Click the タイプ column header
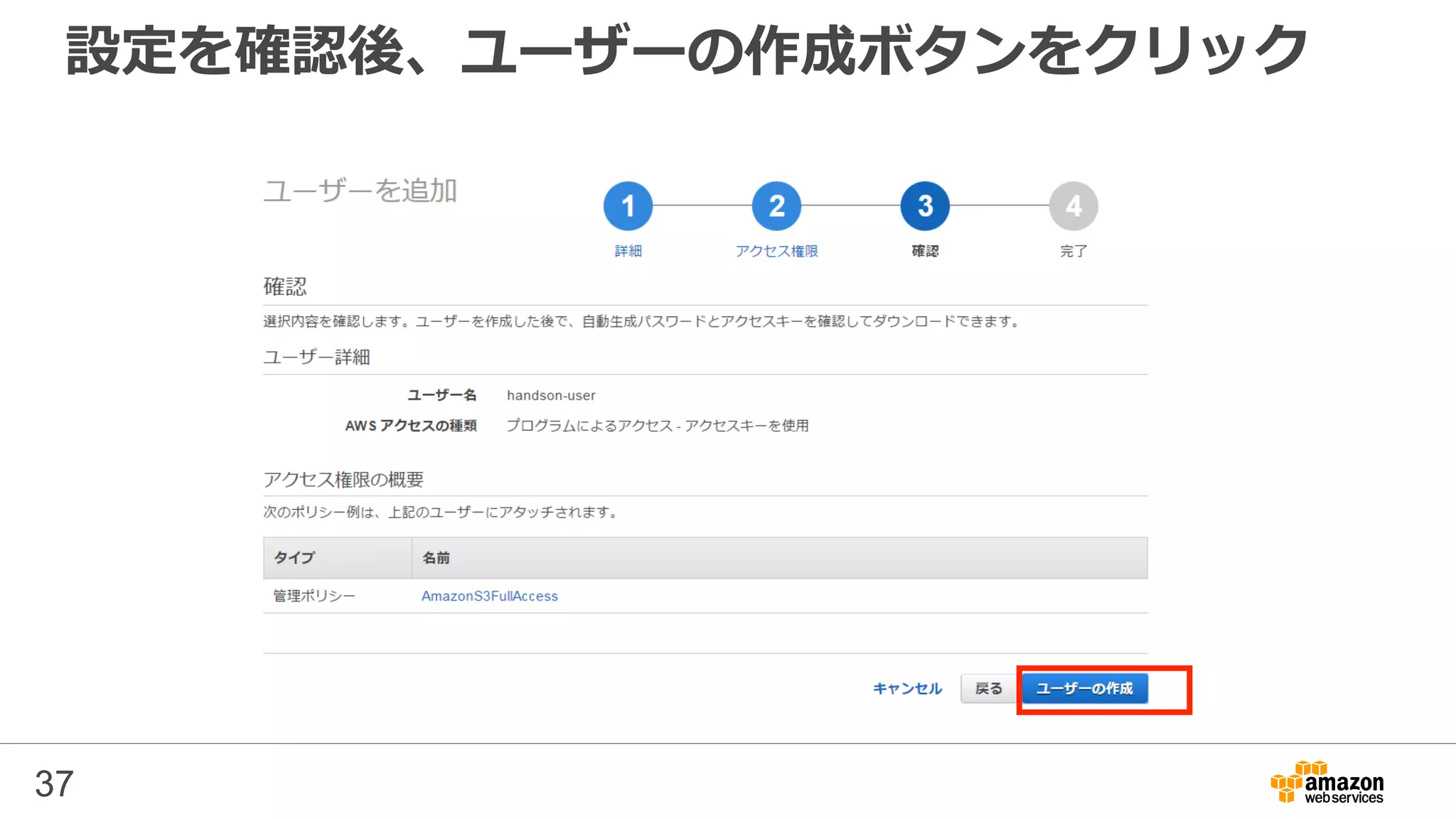The width and height of the screenshot is (1456, 819). [x=338, y=557]
